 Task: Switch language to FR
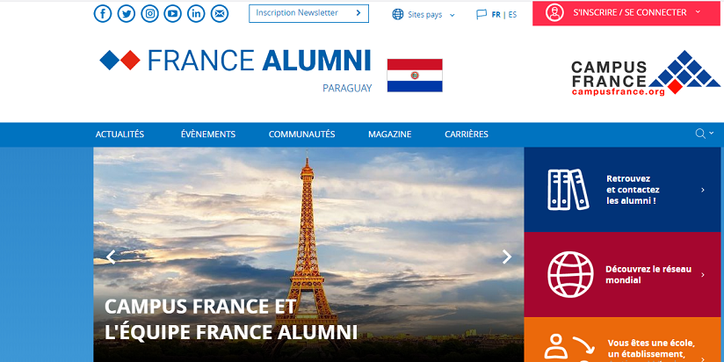496,15
